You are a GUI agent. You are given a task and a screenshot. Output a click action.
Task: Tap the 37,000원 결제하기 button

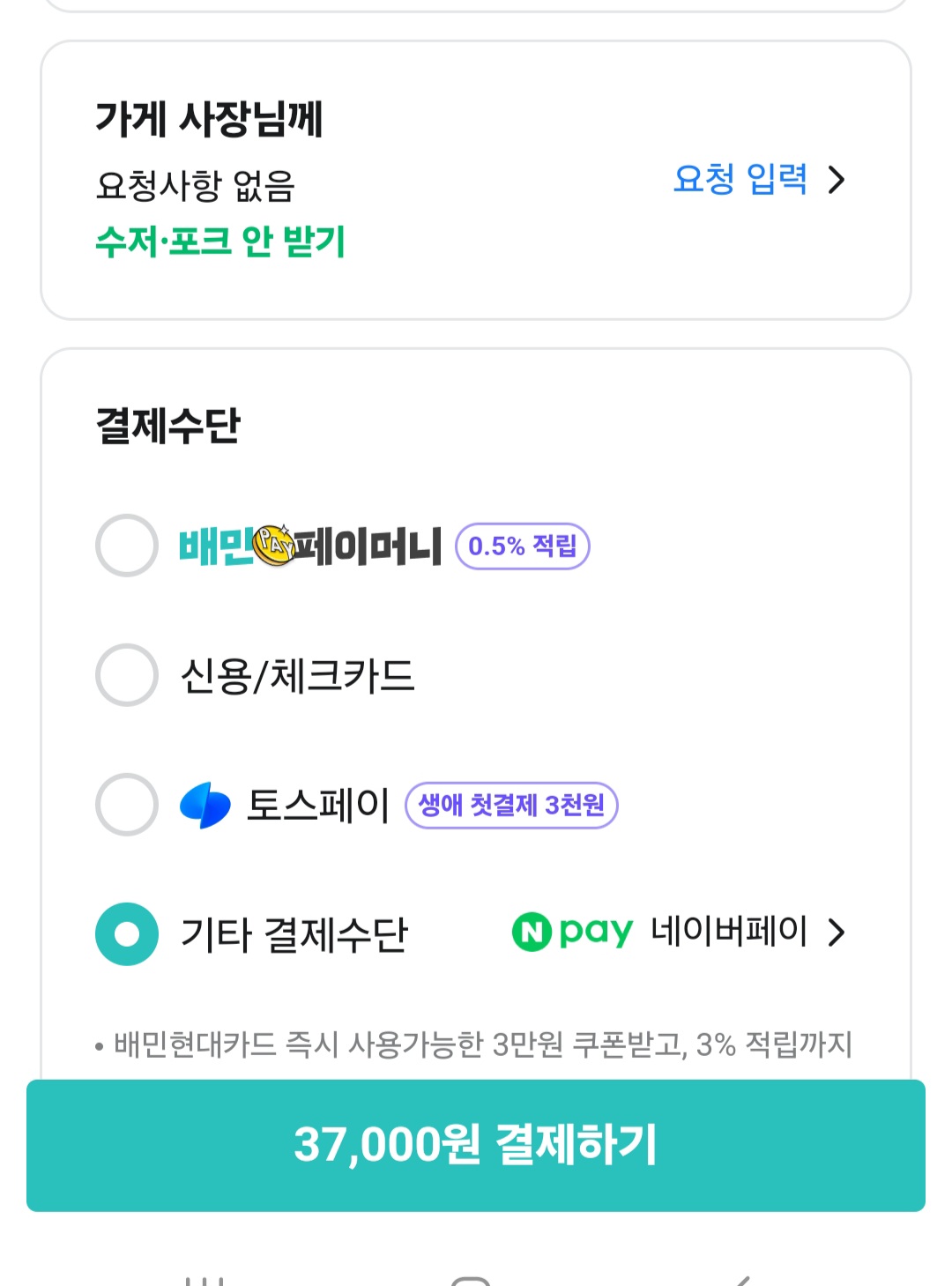(476, 1145)
